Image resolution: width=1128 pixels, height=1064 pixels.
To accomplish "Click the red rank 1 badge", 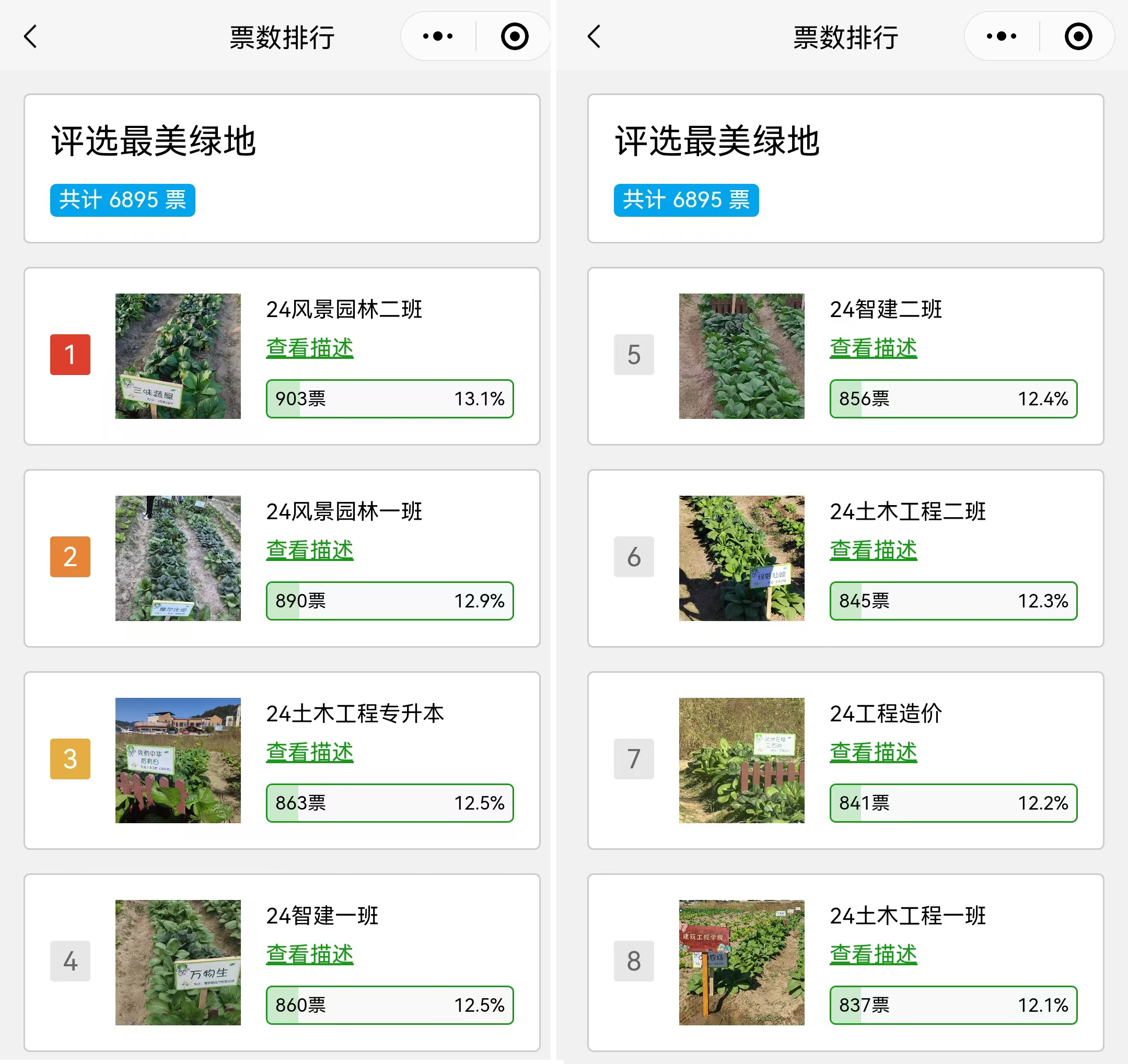I will pyautogui.click(x=70, y=355).
